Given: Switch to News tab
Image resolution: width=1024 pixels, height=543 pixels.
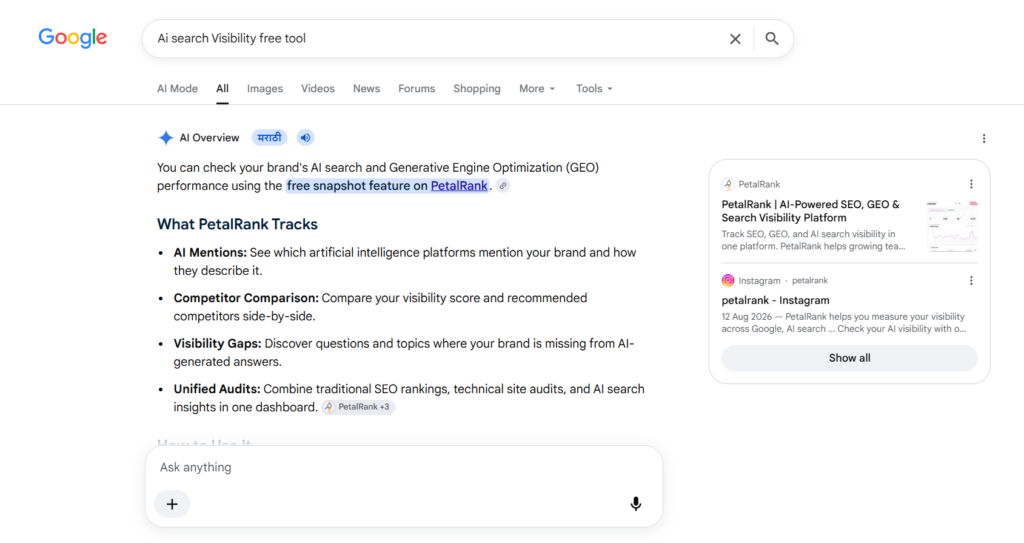Looking at the screenshot, I should pos(366,89).
